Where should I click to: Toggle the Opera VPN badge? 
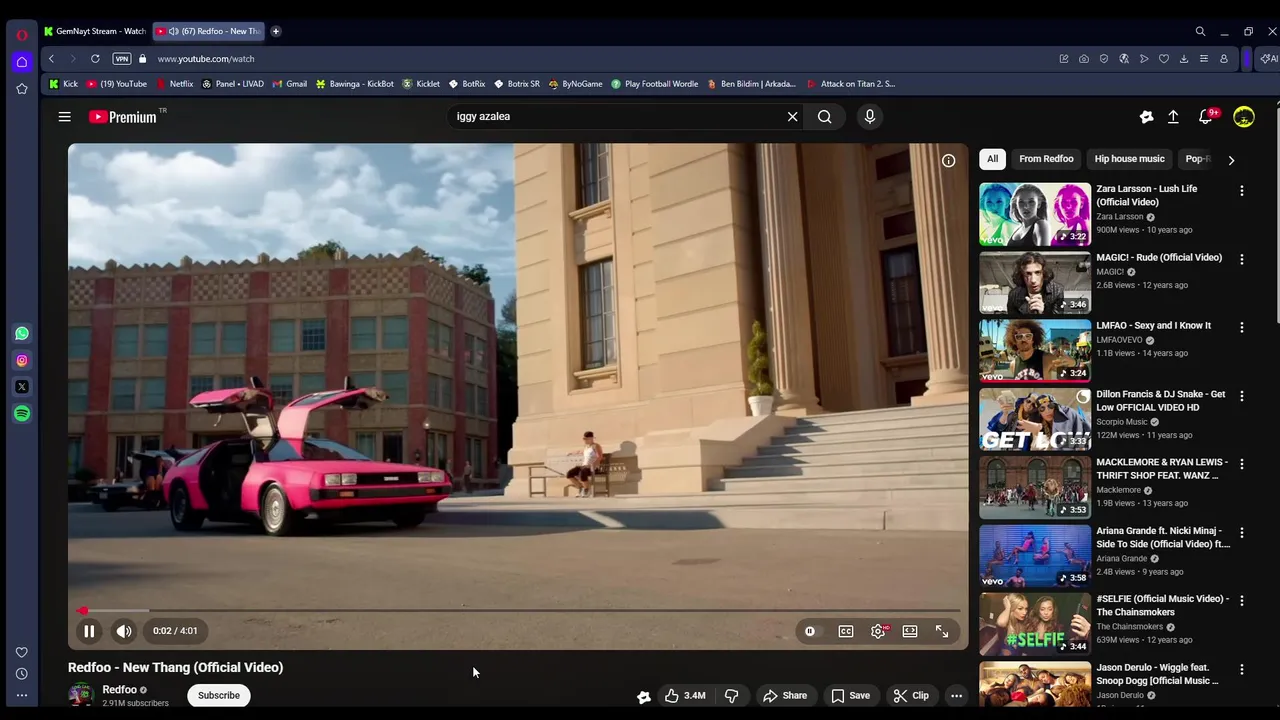(121, 59)
